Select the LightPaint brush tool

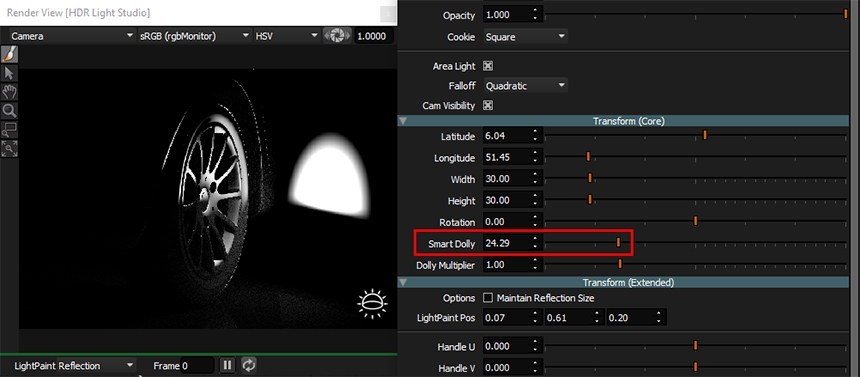[9, 54]
